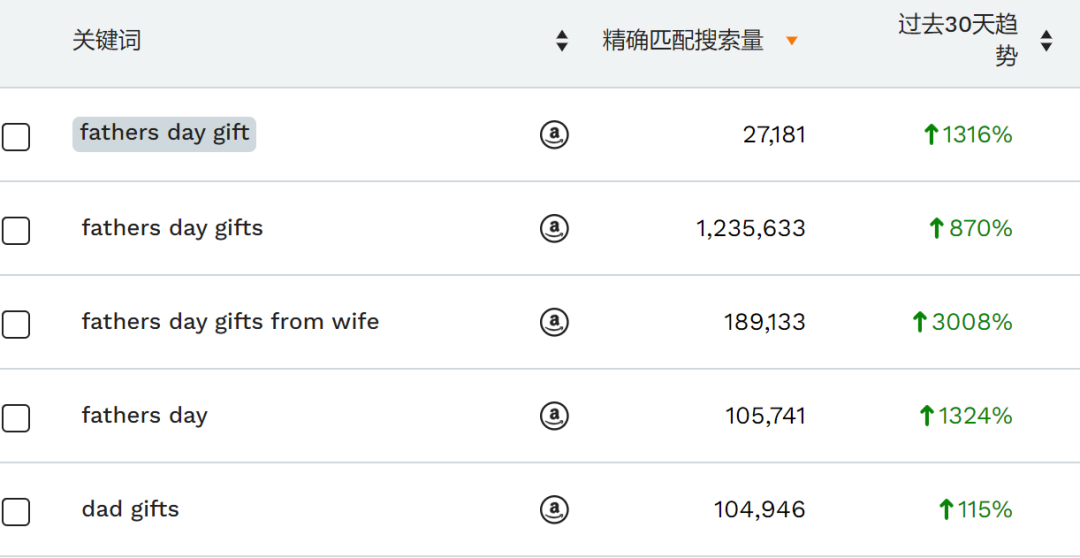Screen dimensions: 1080x558
Task: Sort by 关键词 using sort arrows
Action: click(562, 41)
